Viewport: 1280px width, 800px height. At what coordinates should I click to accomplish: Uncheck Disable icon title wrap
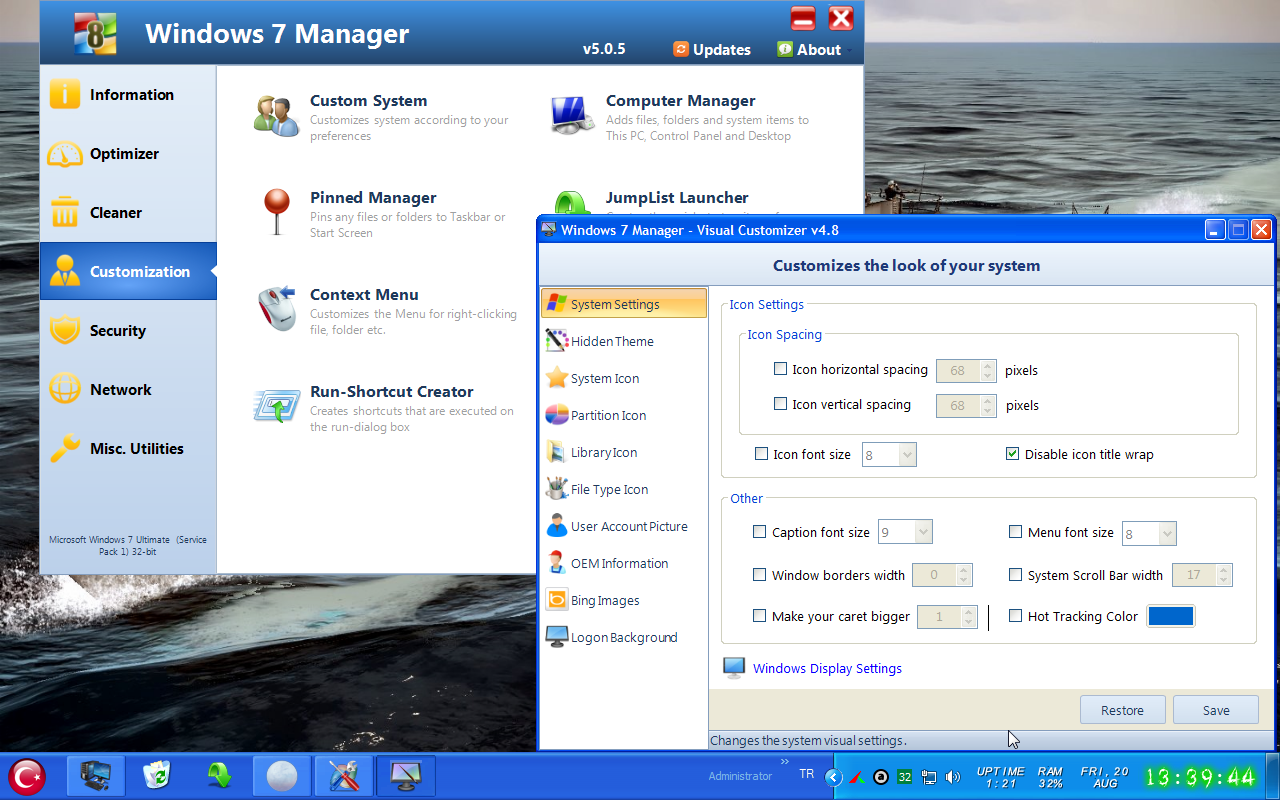click(1013, 454)
